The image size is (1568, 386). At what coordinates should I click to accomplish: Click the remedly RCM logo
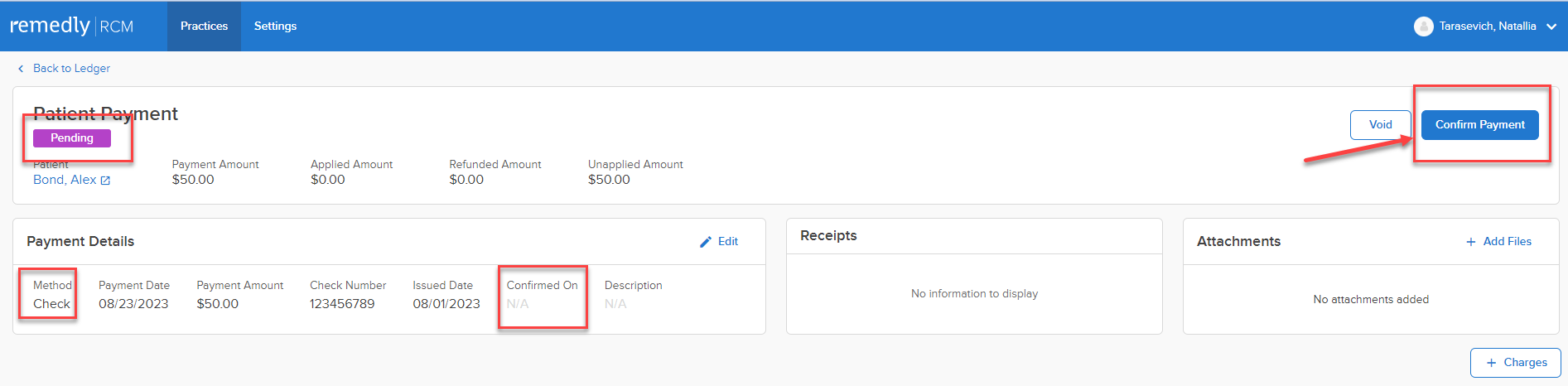[x=71, y=26]
